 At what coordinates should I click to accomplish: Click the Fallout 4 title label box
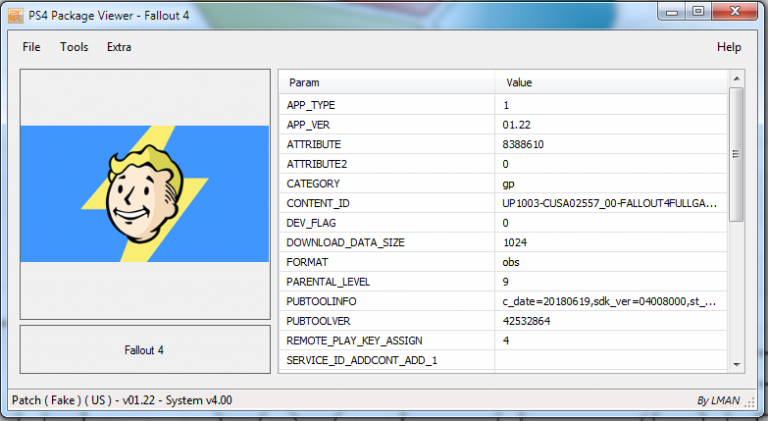click(x=144, y=350)
